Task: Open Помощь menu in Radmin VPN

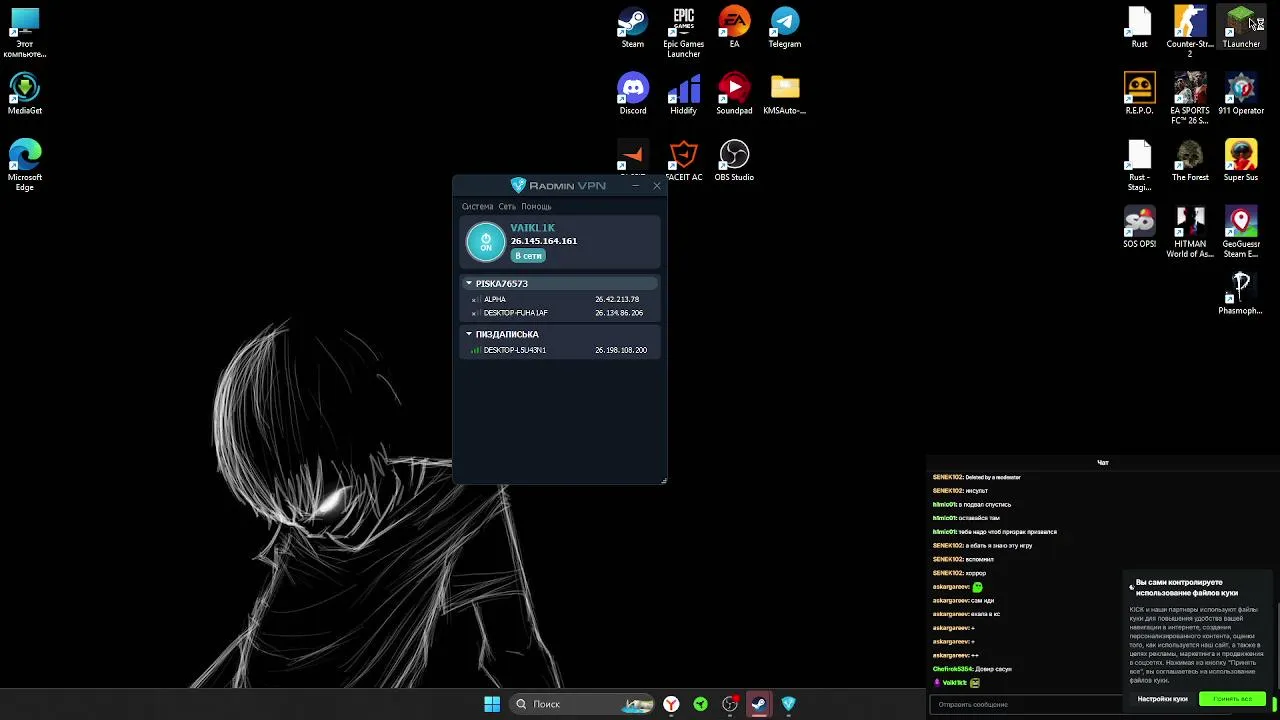Action: 536,206
